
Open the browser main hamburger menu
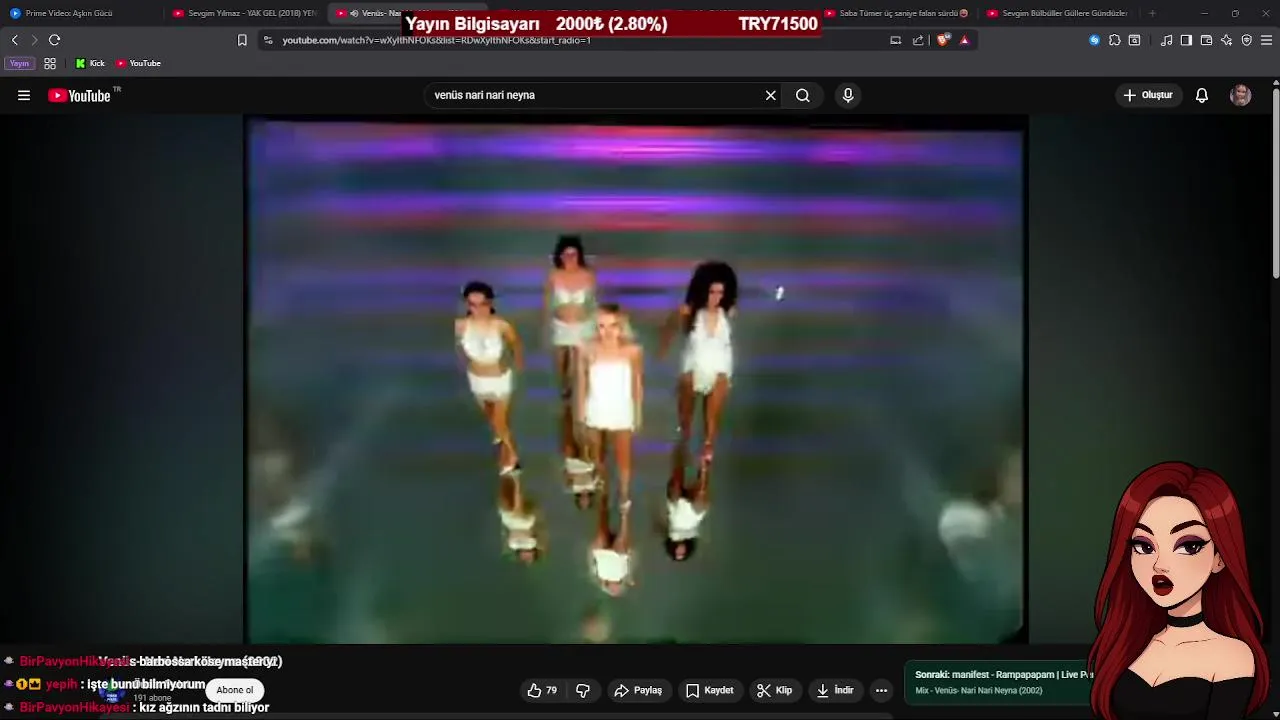pos(1266,40)
